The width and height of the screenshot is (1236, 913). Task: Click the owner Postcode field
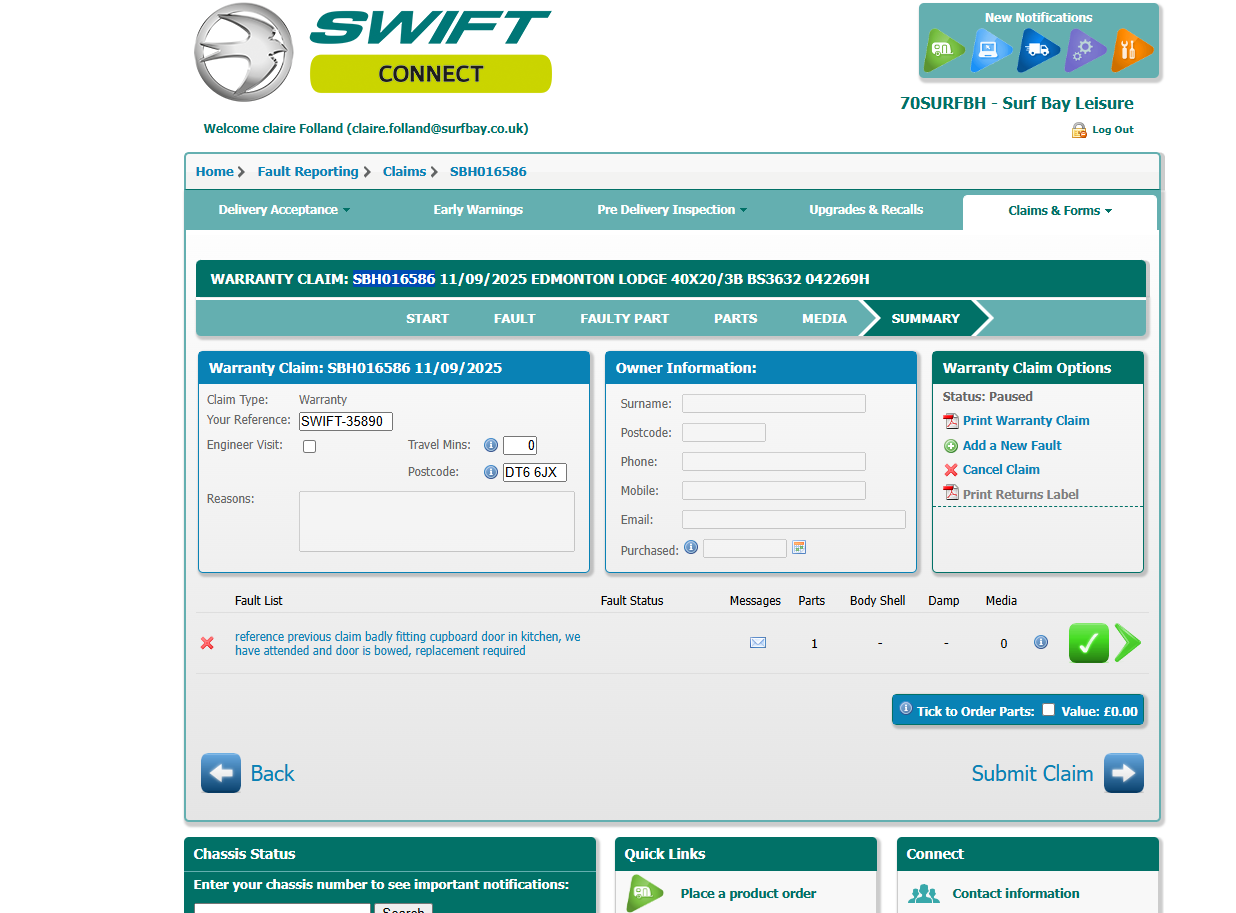click(x=724, y=433)
